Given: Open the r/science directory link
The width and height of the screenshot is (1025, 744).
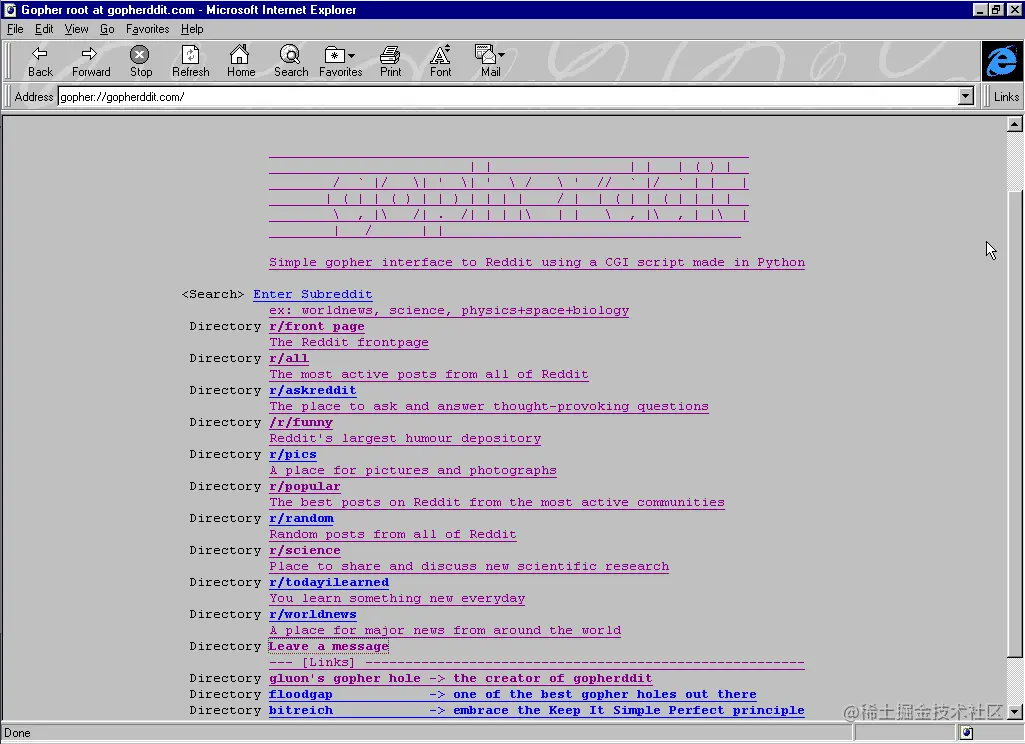Looking at the screenshot, I should pyautogui.click(x=305, y=550).
